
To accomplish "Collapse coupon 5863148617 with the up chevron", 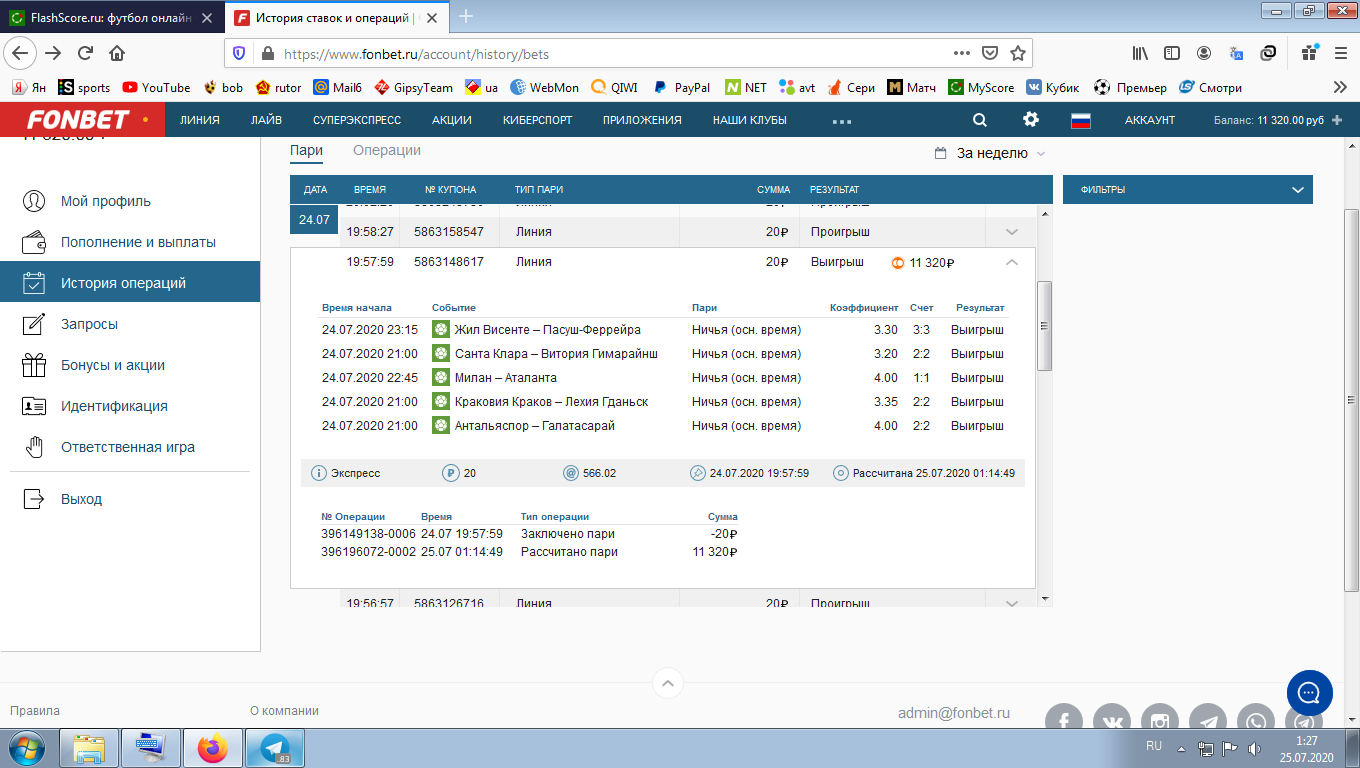I will [x=1011, y=262].
